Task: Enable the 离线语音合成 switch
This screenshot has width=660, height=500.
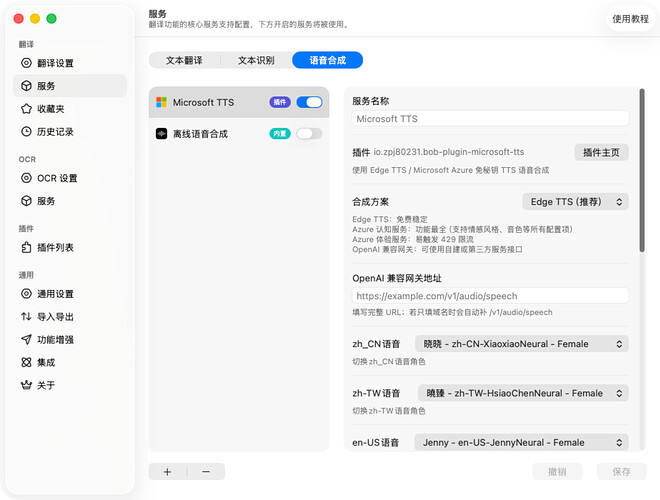Action: click(309, 134)
